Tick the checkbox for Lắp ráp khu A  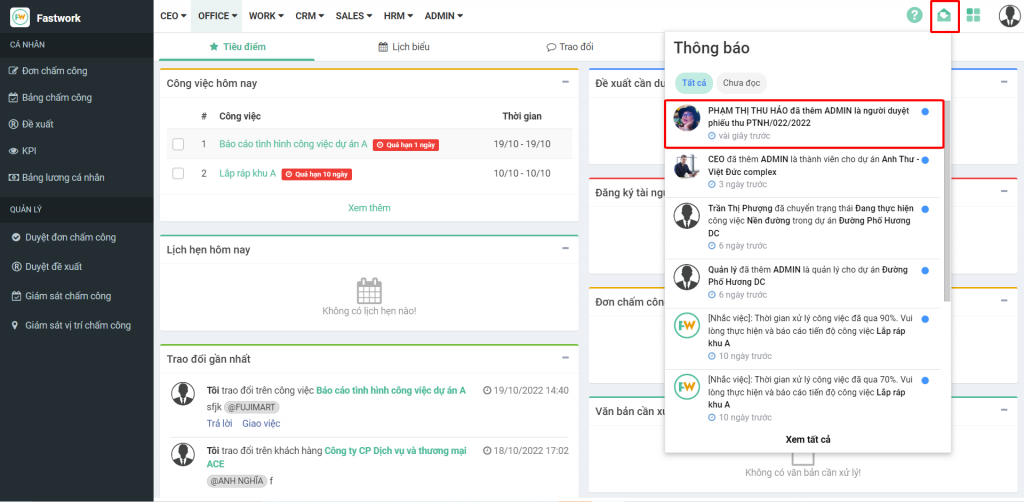178,174
